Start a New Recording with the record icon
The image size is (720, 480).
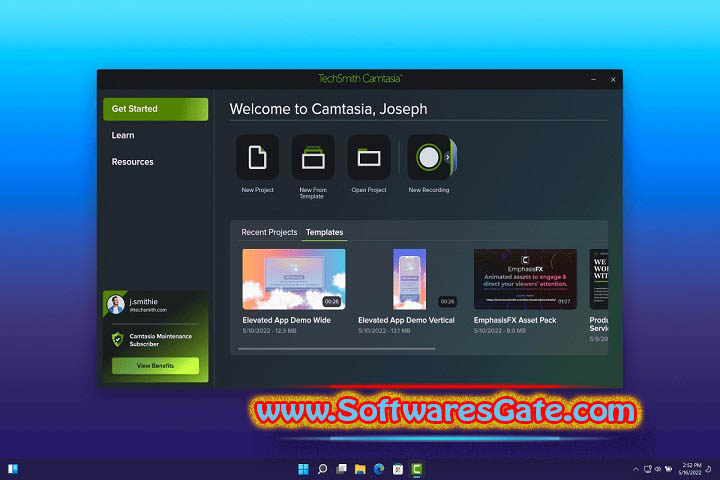click(428, 157)
